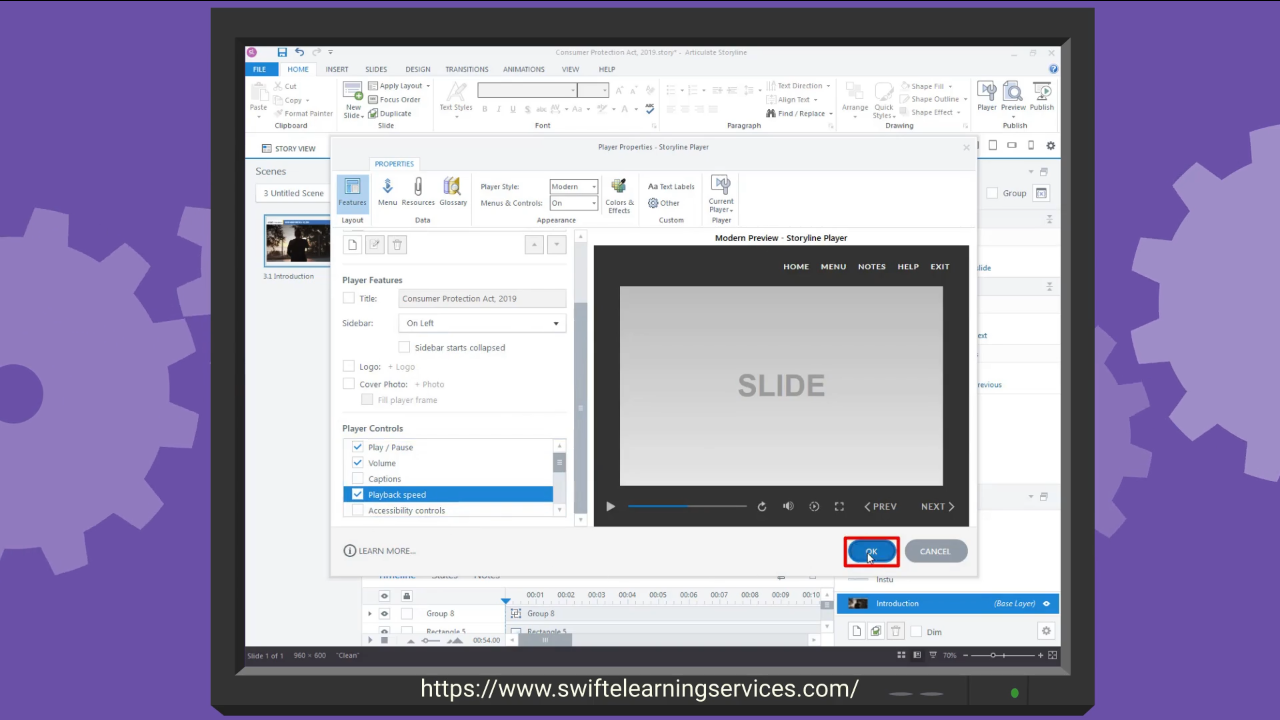Open the Menu data icon
This screenshot has width=1280, height=720.
(387, 192)
